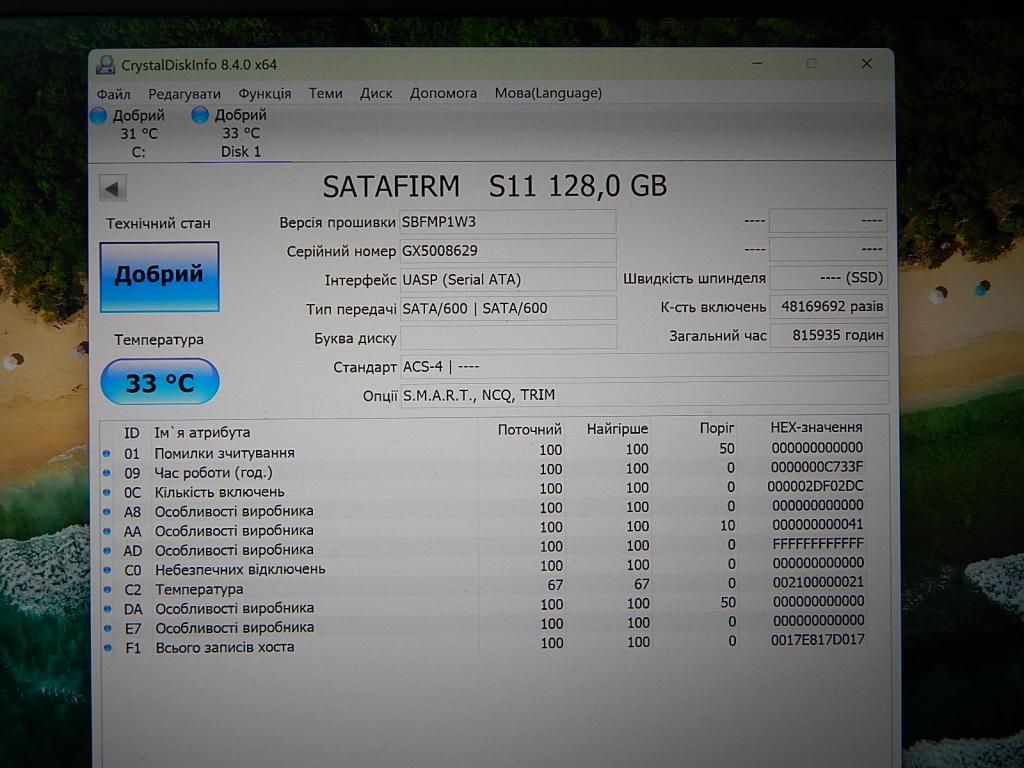Click the 33 °C temperature button
This screenshot has width=1024, height=768.
[x=159, y=382]
